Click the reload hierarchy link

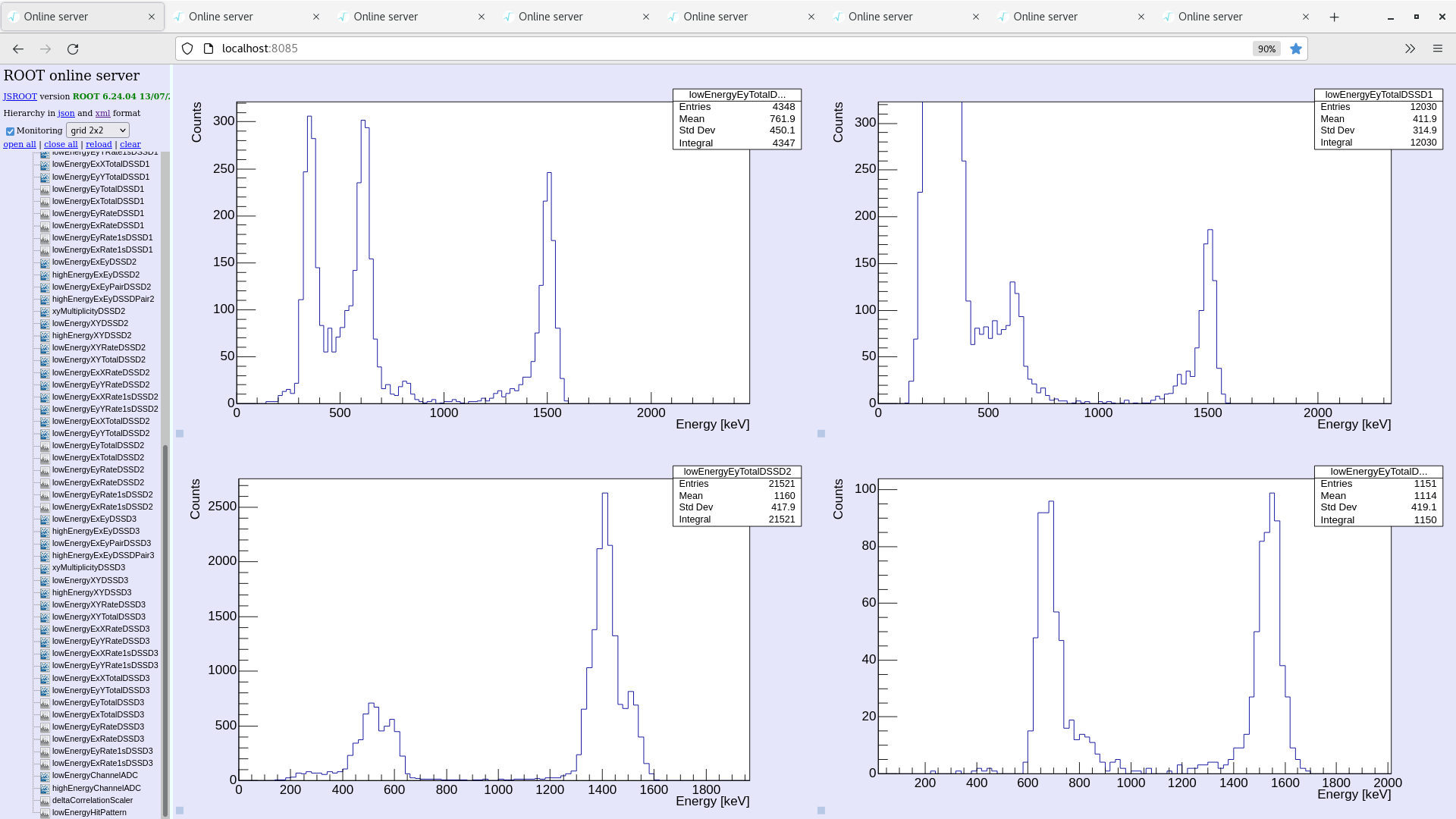click(99, 144)
